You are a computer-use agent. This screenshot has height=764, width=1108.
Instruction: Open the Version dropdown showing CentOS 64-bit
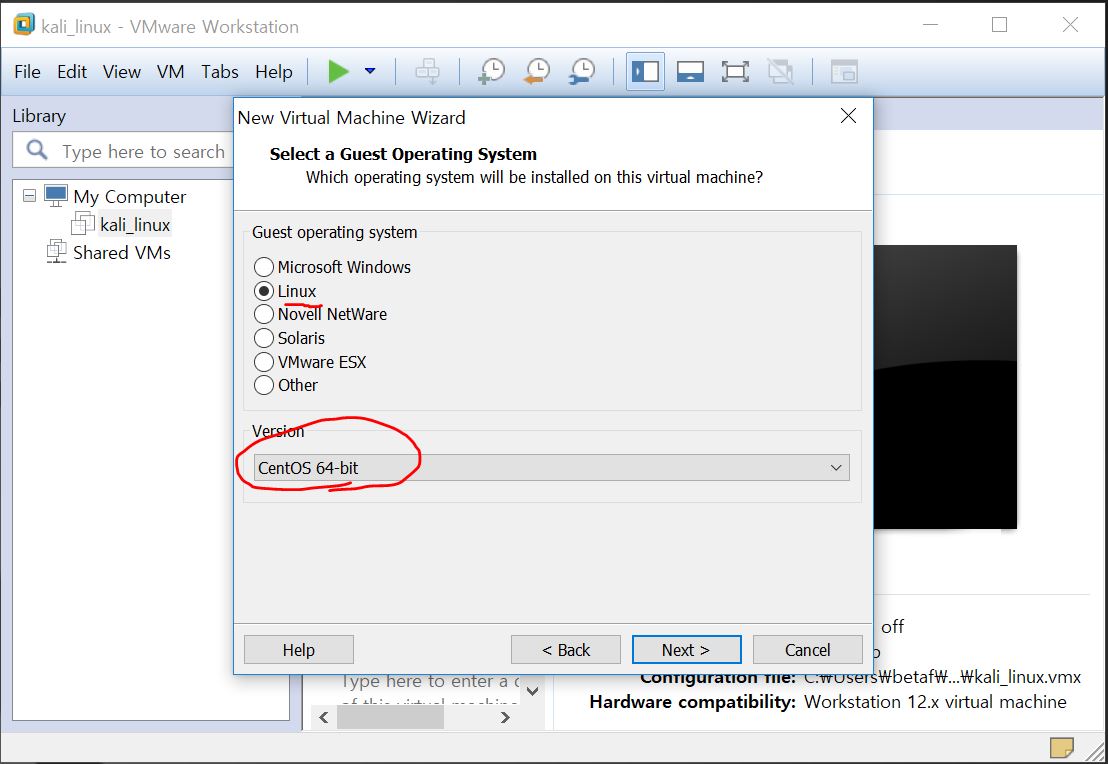[551, 468]
